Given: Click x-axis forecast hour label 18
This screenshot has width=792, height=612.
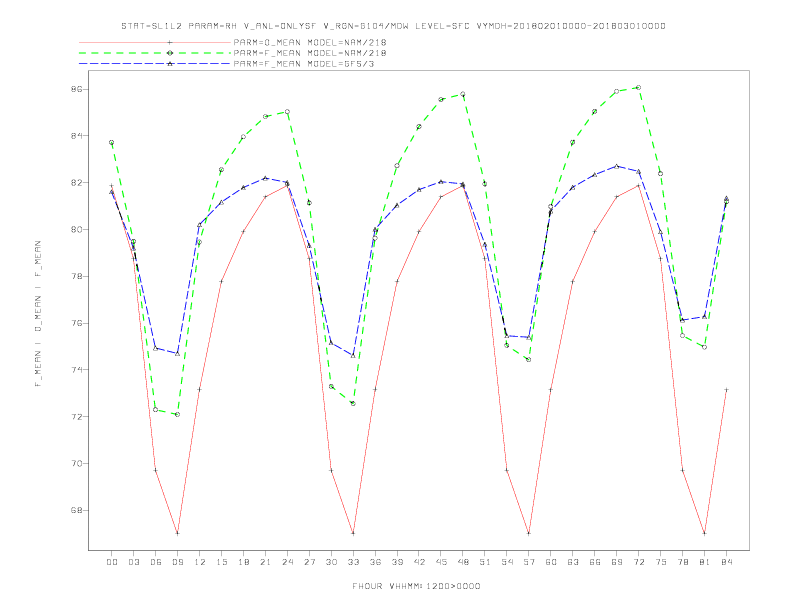Looking at the screenshot, I should click(243, 562).
